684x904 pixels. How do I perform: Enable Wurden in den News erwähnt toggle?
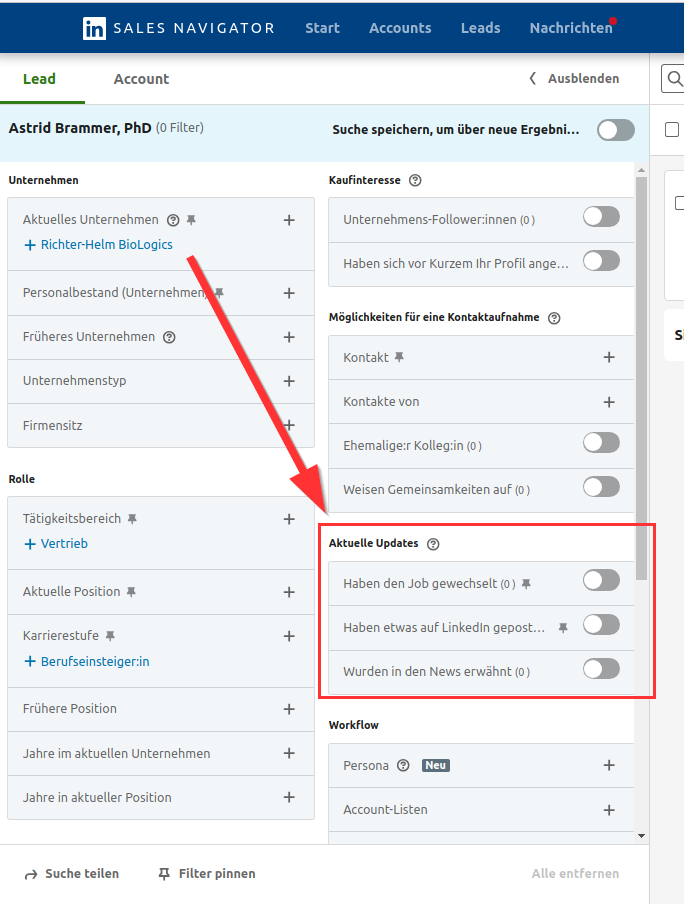(x=601, y=669)
